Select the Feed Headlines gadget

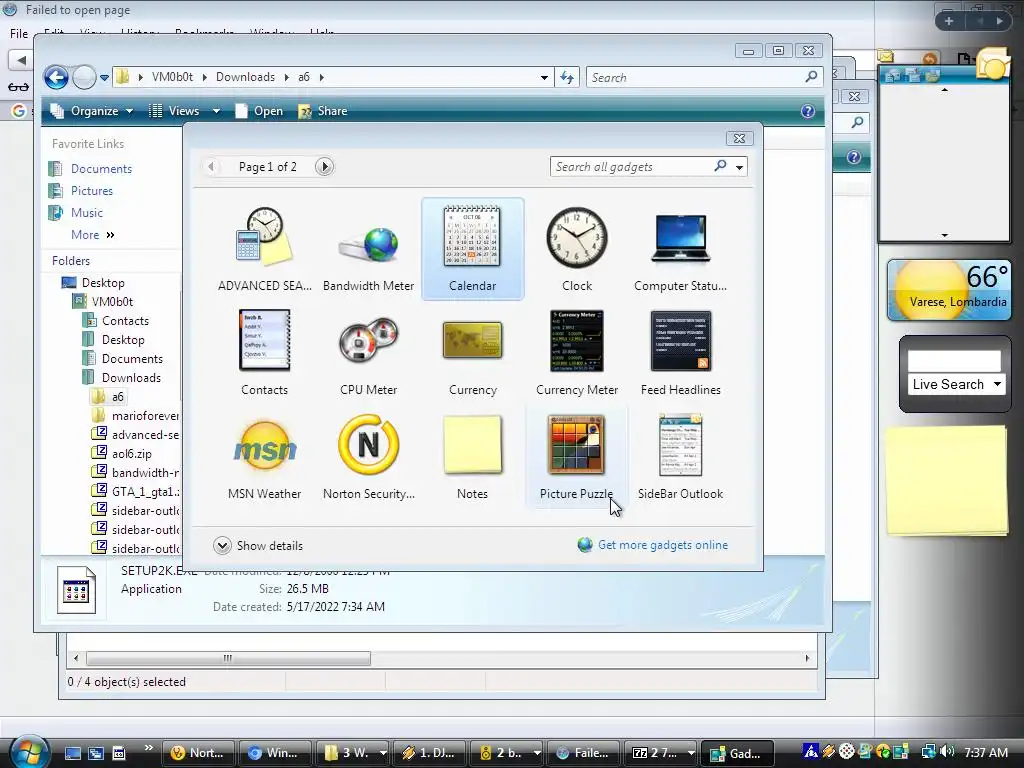pos(680,353)
